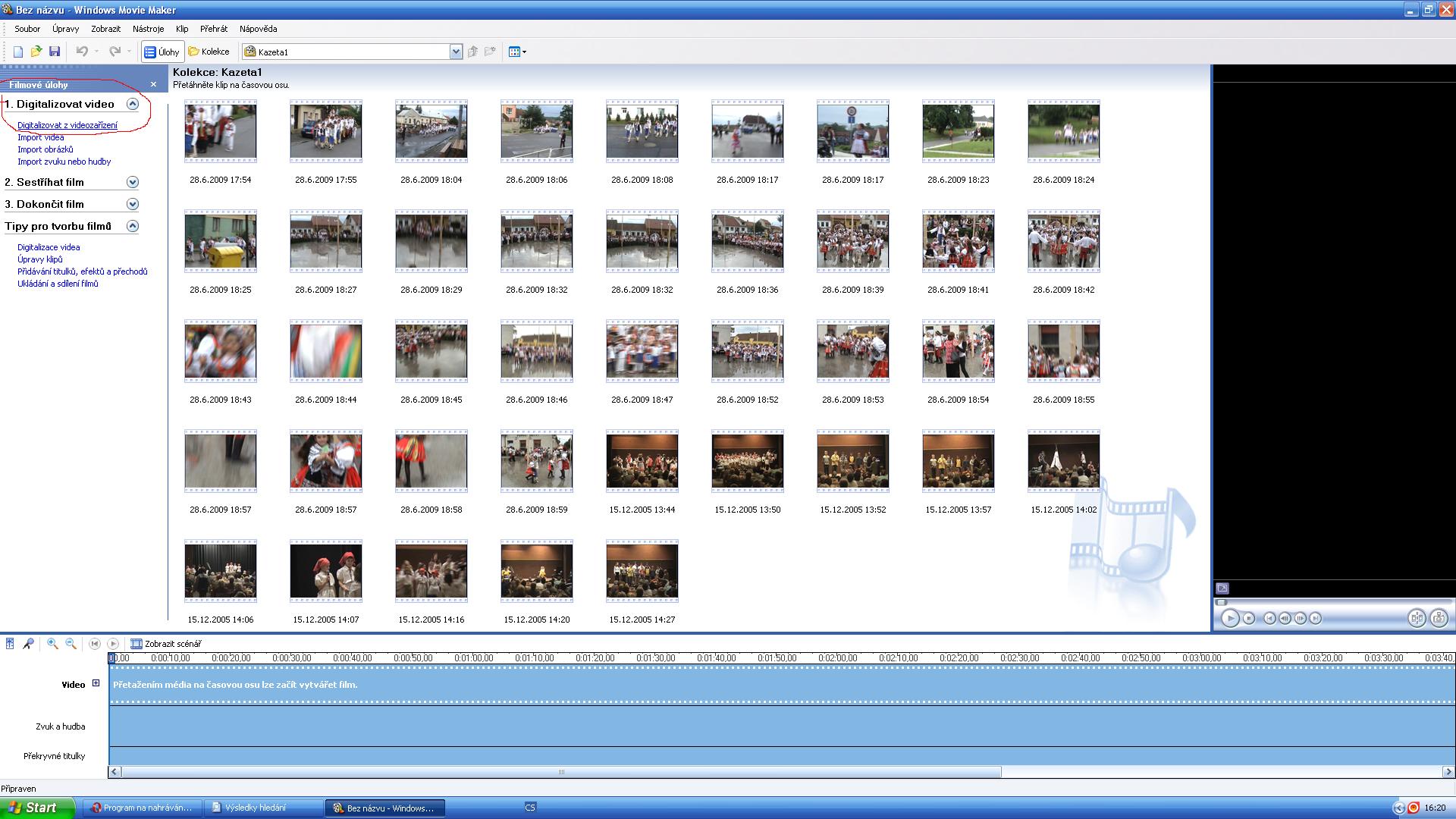Click the Split clip button in preview monitor
The image size is (1456, 819).
click(x=1417, y=618)
